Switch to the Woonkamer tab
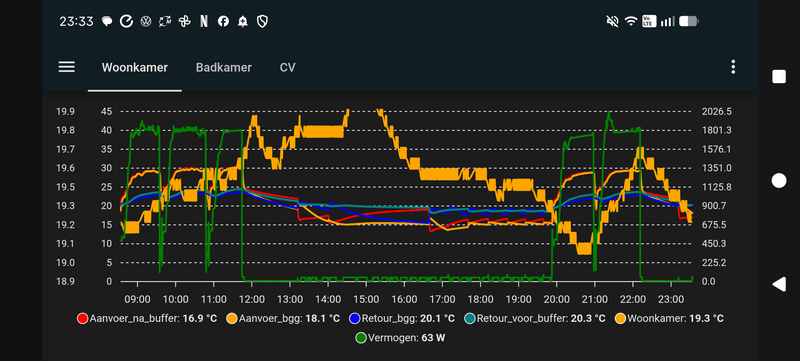800x361 pixels. click(135, 67)
